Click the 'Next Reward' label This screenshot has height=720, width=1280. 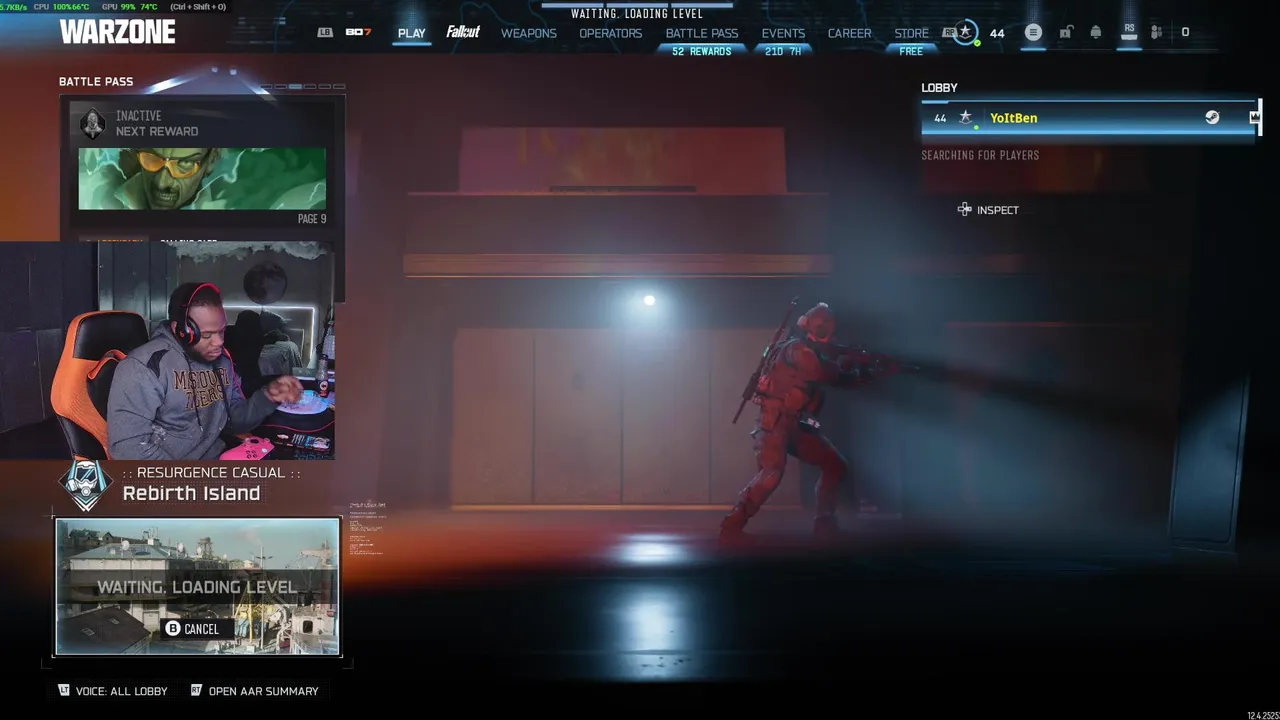(157, 131)
